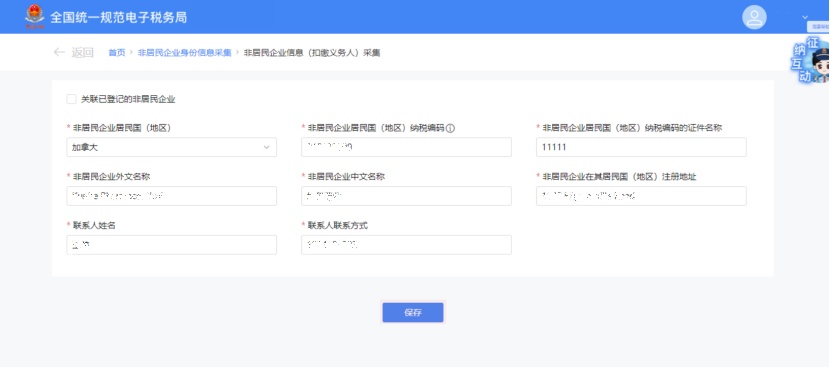830x367 pixels.
Task: Click the info icon beside 纳税编码
Action: point(450,128)
